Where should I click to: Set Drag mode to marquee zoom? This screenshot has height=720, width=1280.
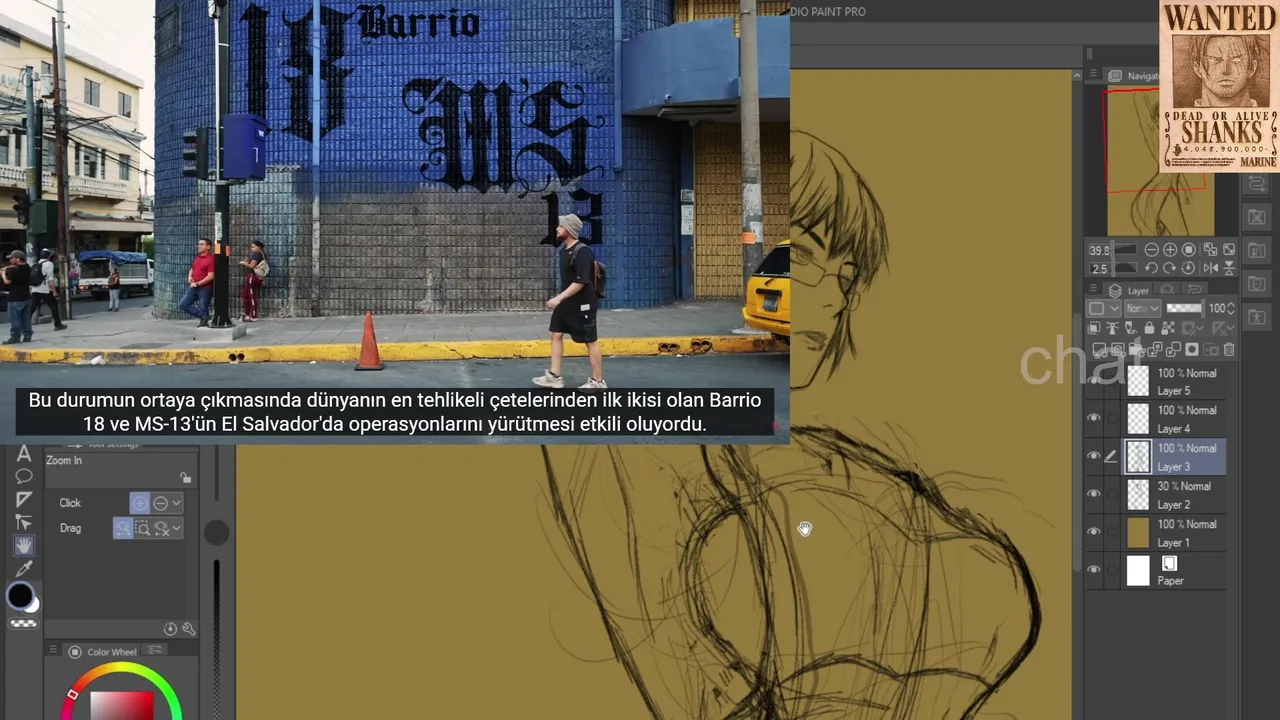pyautogui.click(x=142, y=528)
